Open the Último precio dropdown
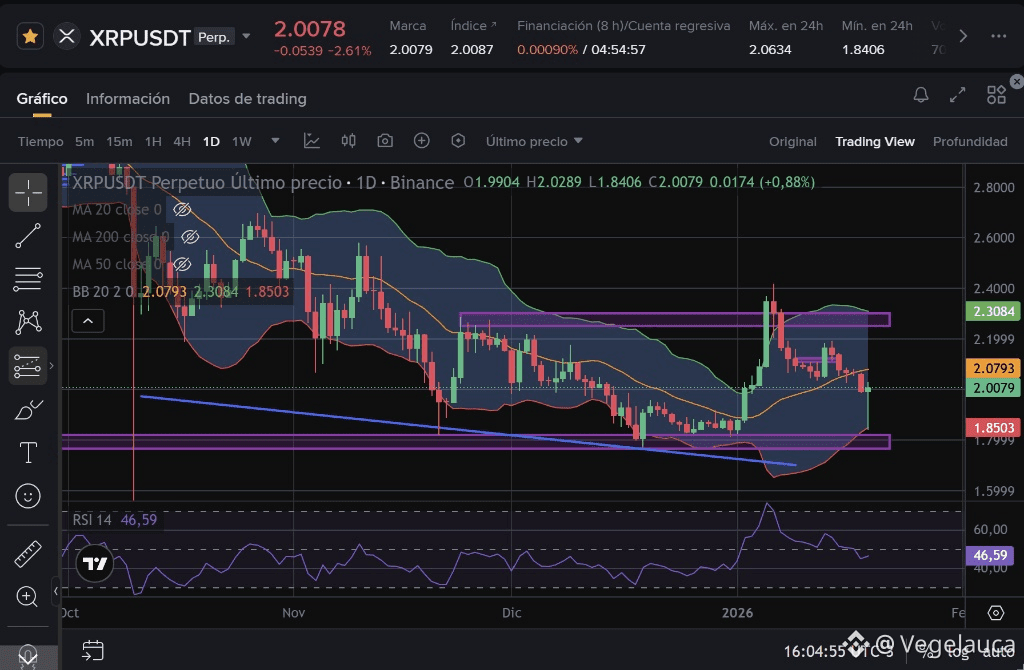Viewport: 1024px width, 670px height. point(534,141)
